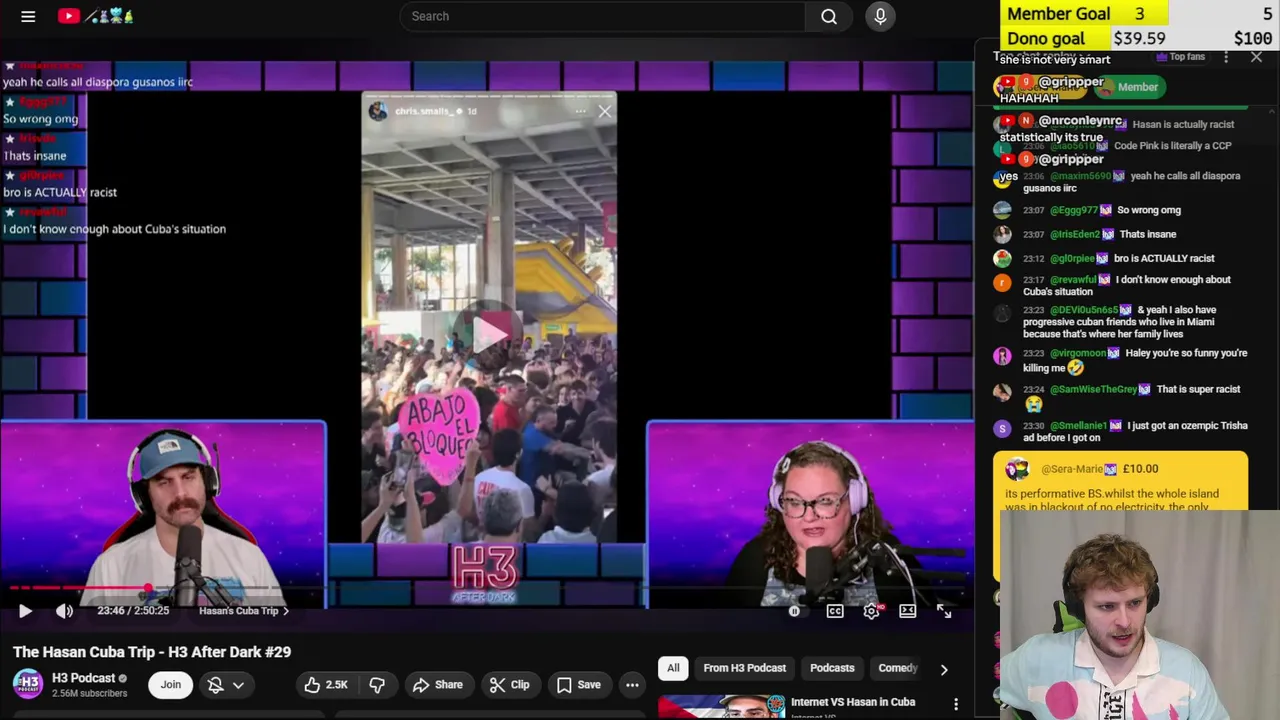The width and height of the screenshot is (1280, 720).
Task: Save the video to a playlist
Action: tap(579, 685)
